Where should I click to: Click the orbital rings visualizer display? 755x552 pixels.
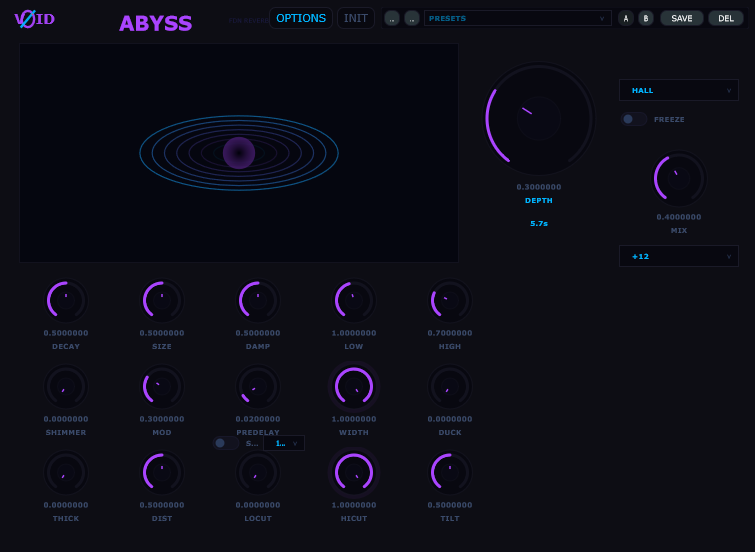pos(239,153)
